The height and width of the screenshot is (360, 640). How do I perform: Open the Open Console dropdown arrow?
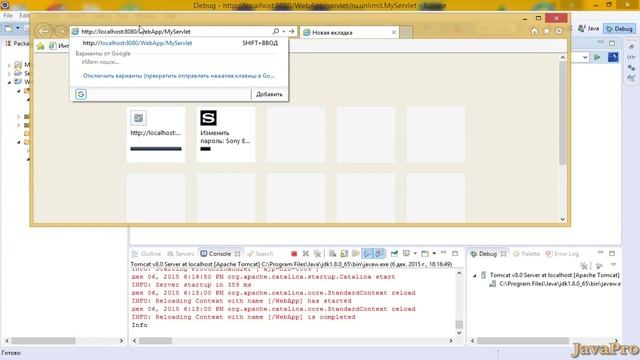click(434, 253)
